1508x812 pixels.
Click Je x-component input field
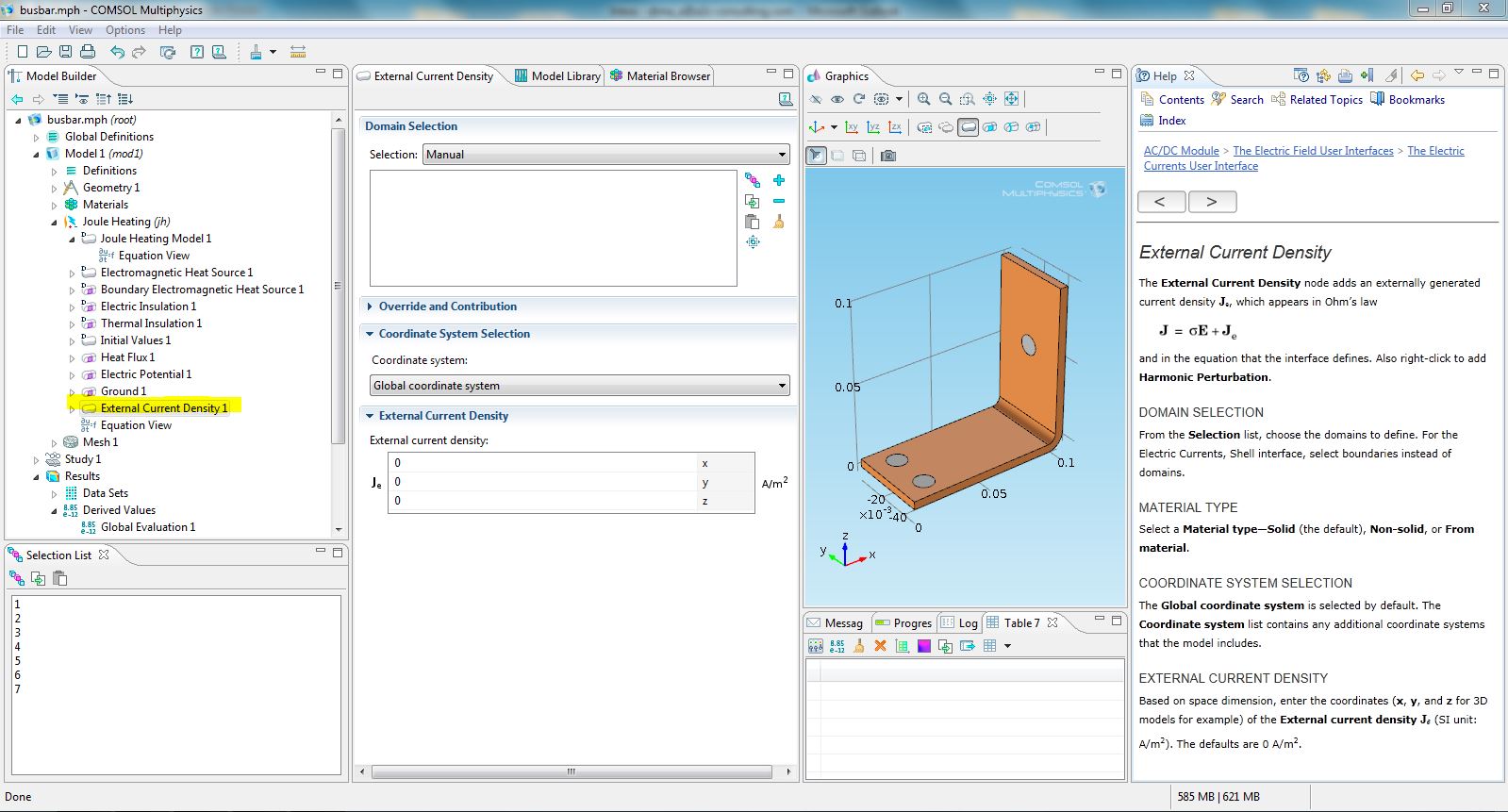(543, 463)
